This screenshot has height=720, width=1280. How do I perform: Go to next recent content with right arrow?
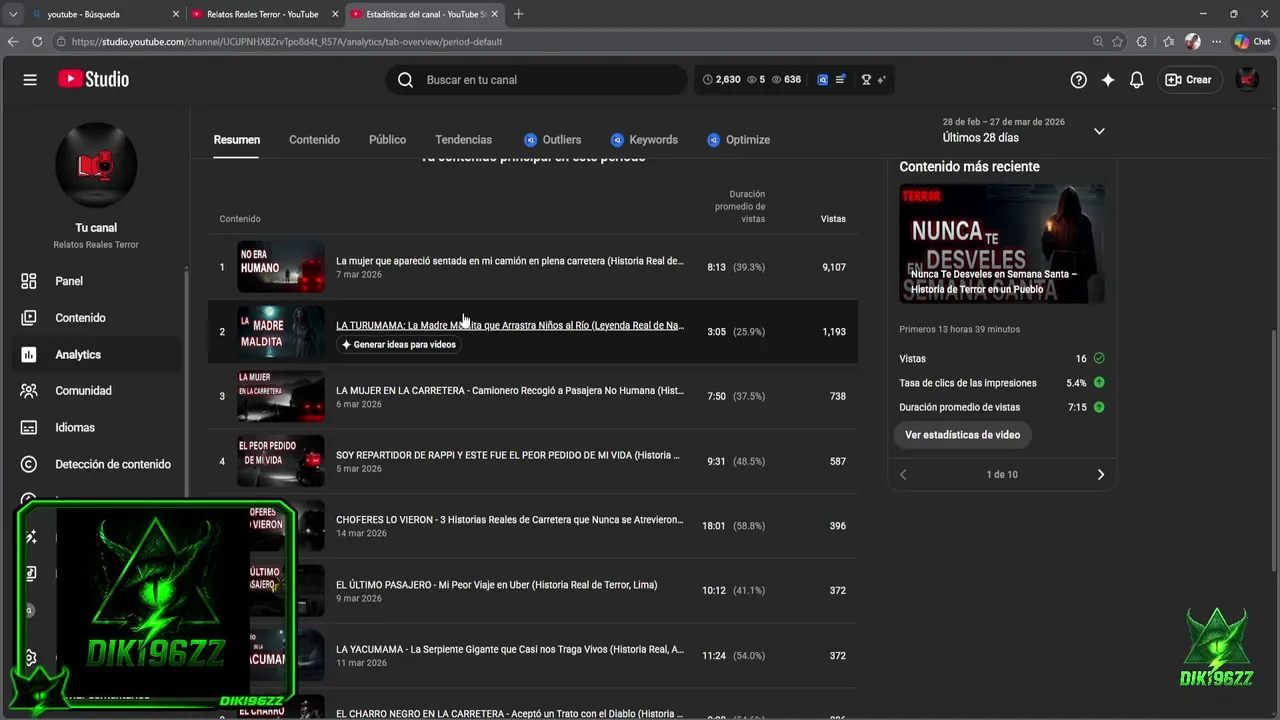(x=1101, y=475)
